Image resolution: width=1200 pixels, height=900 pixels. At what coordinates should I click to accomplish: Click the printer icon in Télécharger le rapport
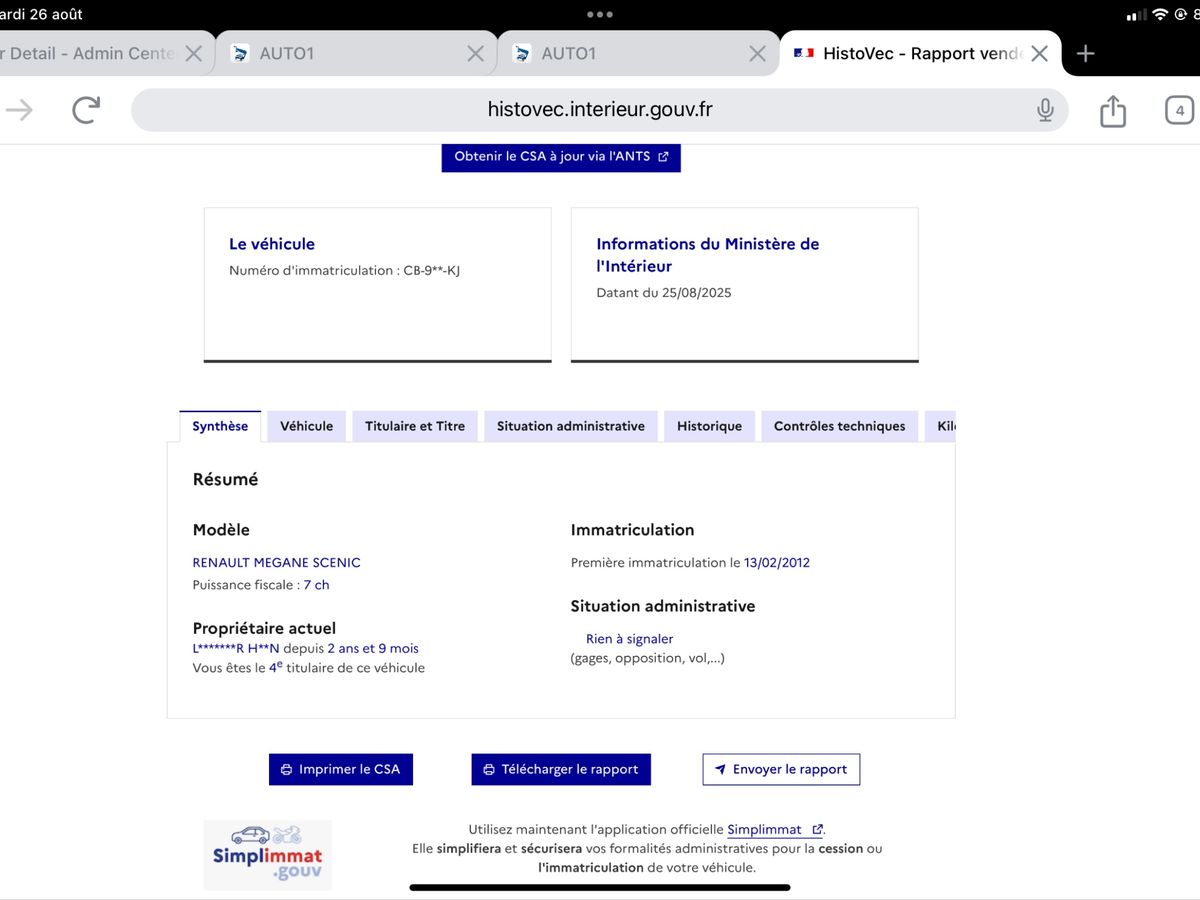tap(489, 770)
